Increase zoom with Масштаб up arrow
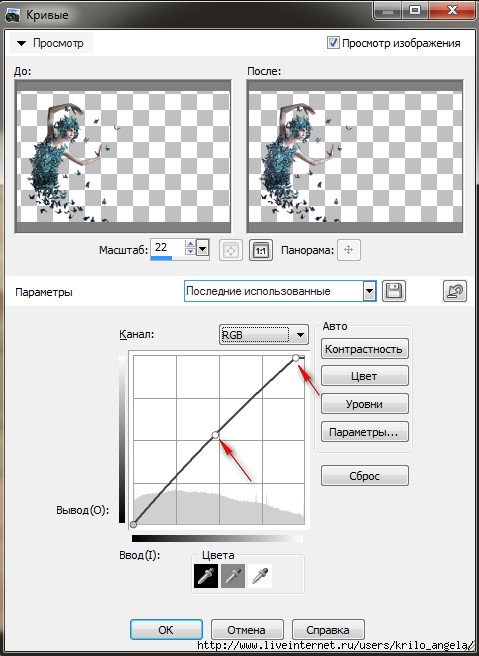The height and width of the screenshot is (656, 479). tap(190, 244)
